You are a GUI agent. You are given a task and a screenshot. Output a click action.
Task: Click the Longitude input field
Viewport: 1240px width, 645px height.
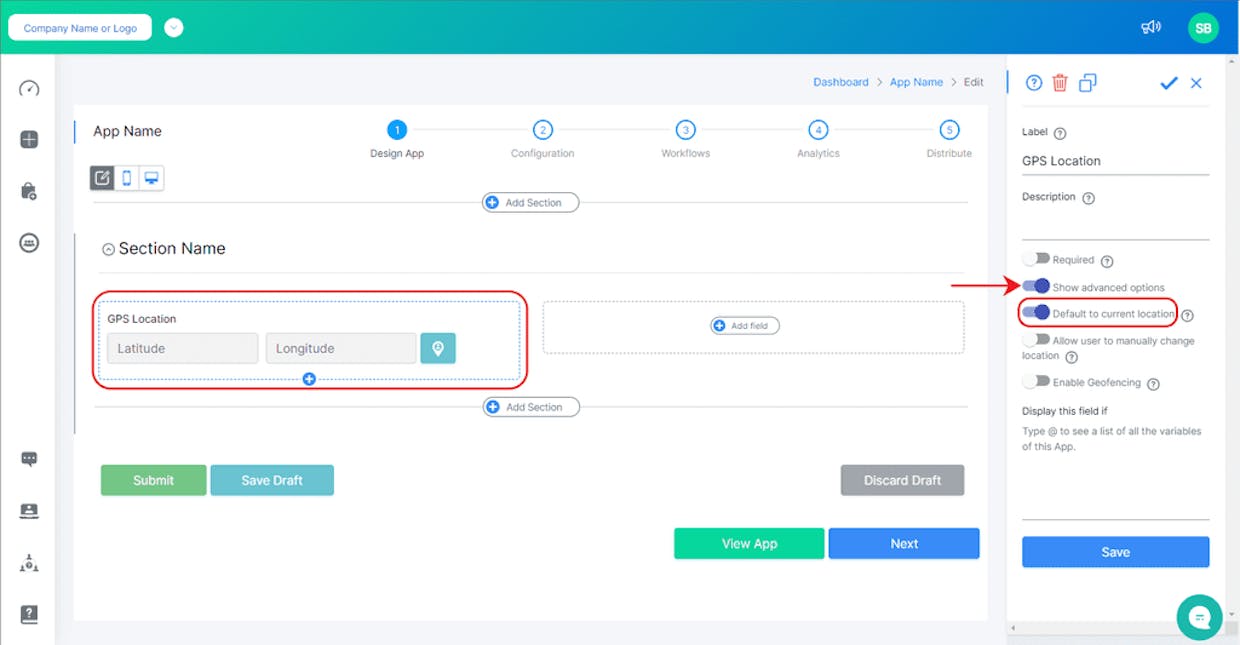[x=341, y=348]
